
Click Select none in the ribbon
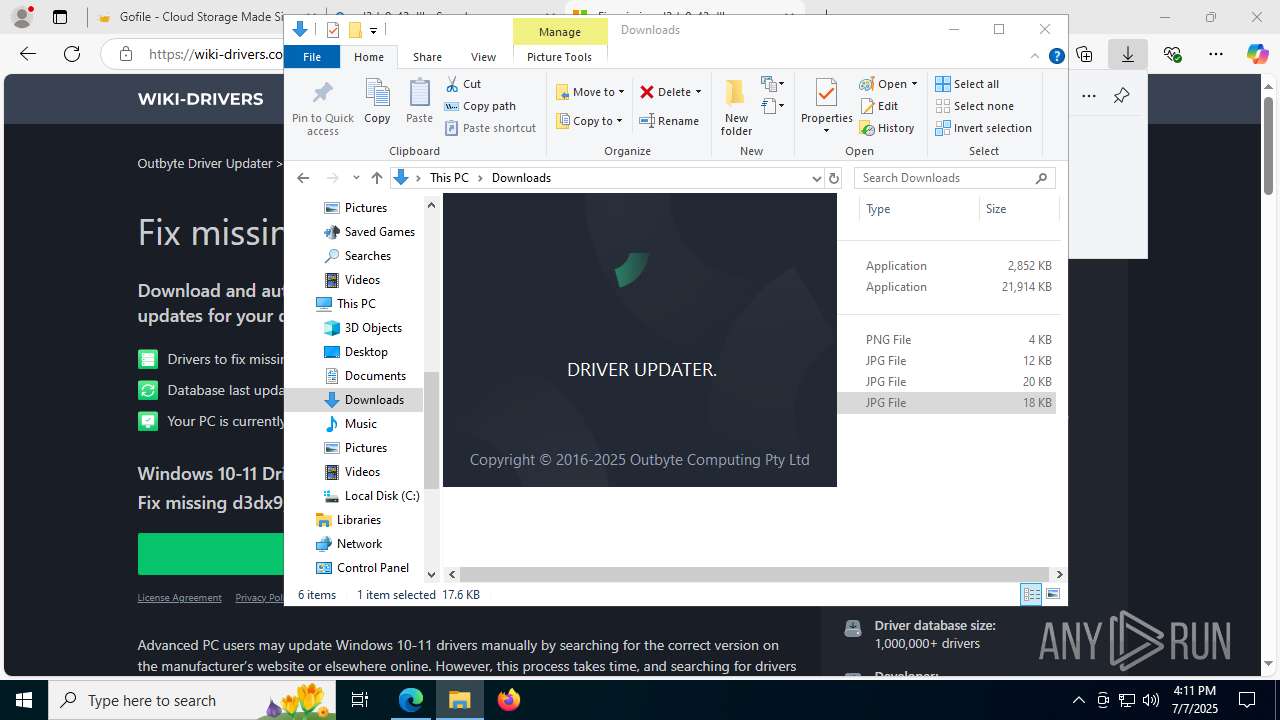pos(974,106)
